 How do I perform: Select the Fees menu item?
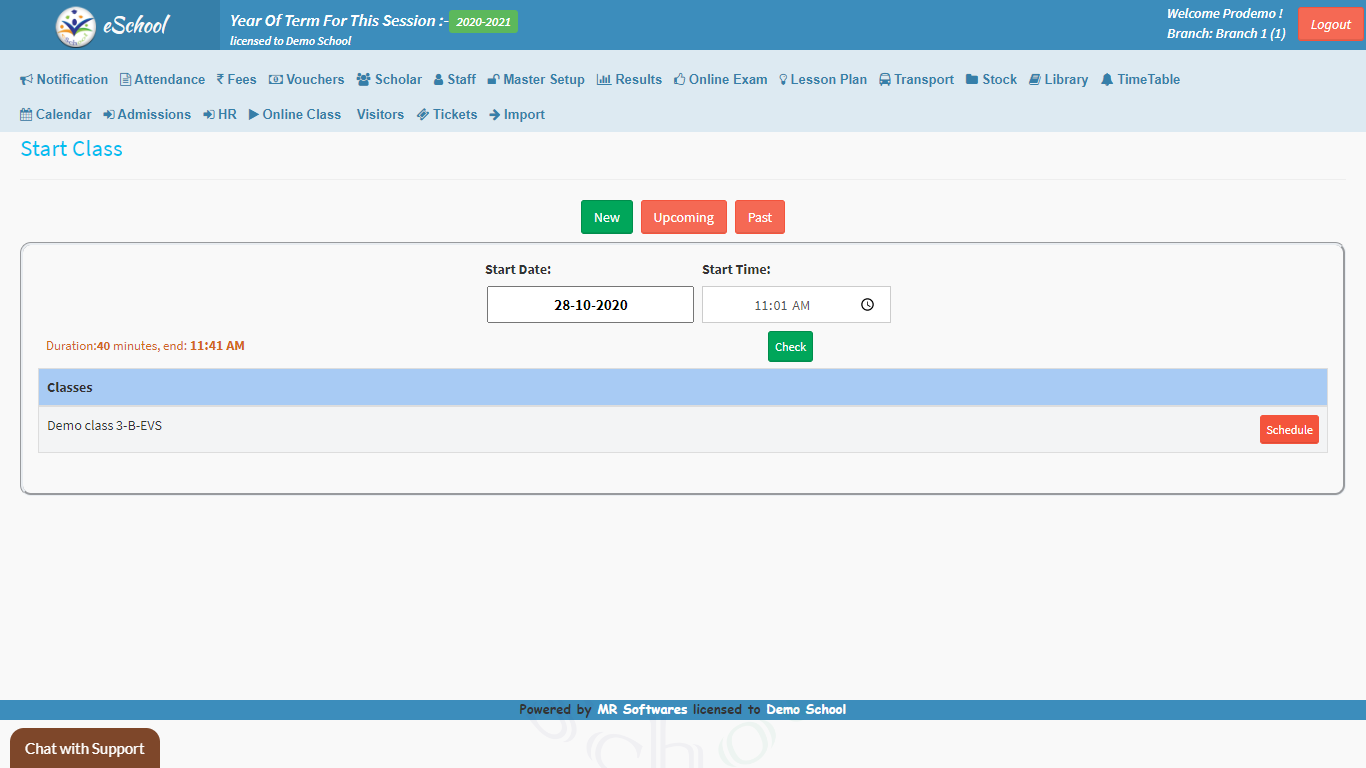(x=237, y=80)
